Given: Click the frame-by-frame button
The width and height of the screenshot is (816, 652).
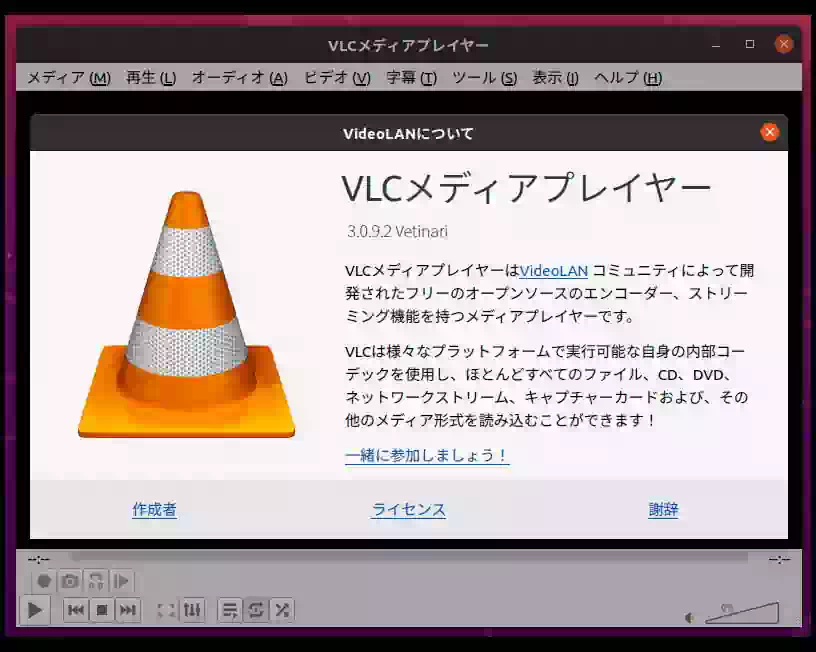Looking at the screenshot, I should [x=122, y=581].
